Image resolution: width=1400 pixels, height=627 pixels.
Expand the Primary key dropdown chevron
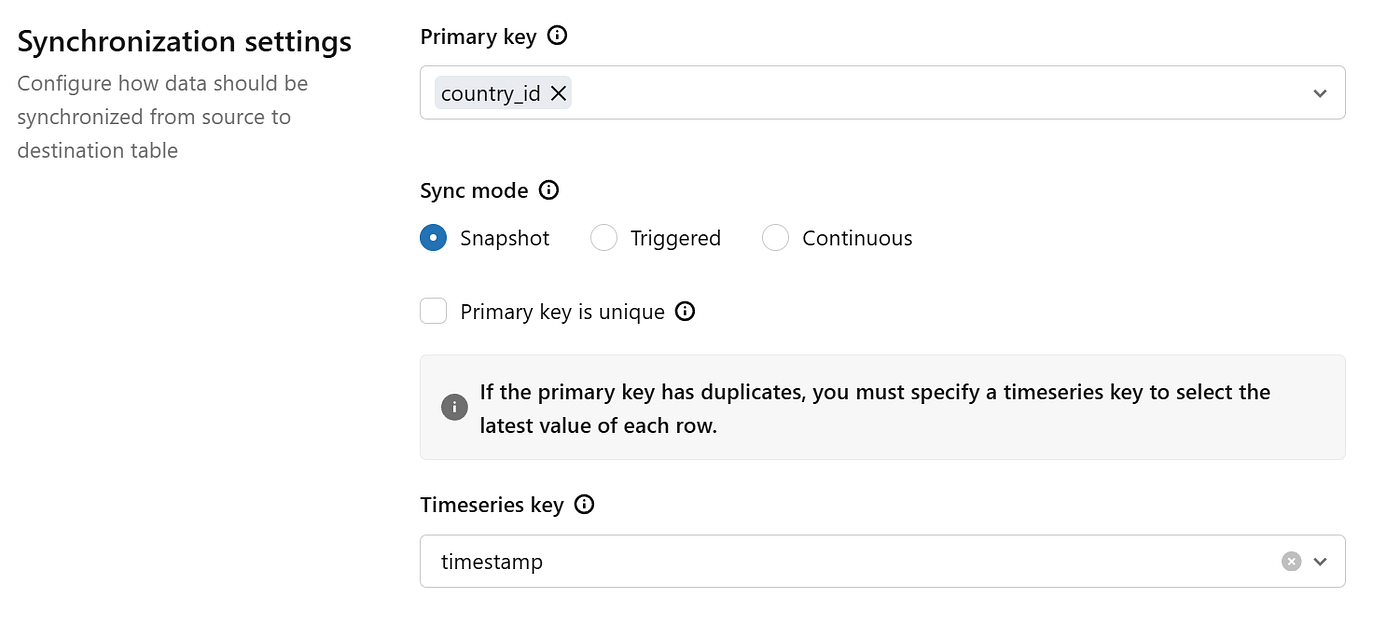click(1320, 93)
